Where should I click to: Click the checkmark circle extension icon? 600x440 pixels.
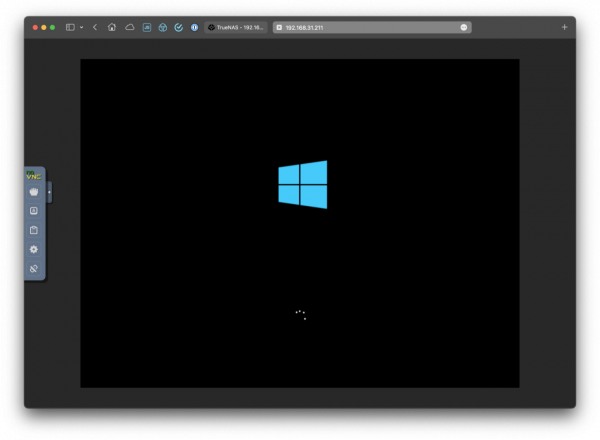[178, 27]
